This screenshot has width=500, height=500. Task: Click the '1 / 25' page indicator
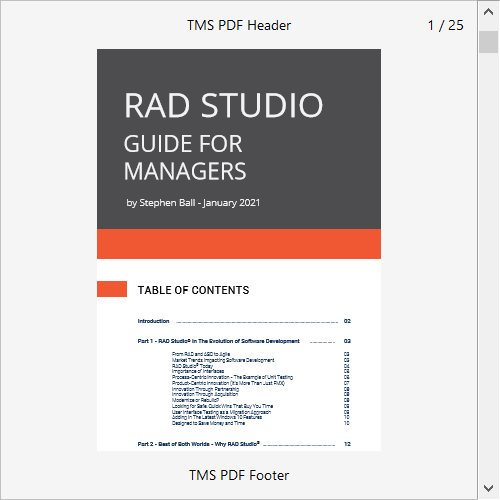pyautogui.click(x=446, y=25)
